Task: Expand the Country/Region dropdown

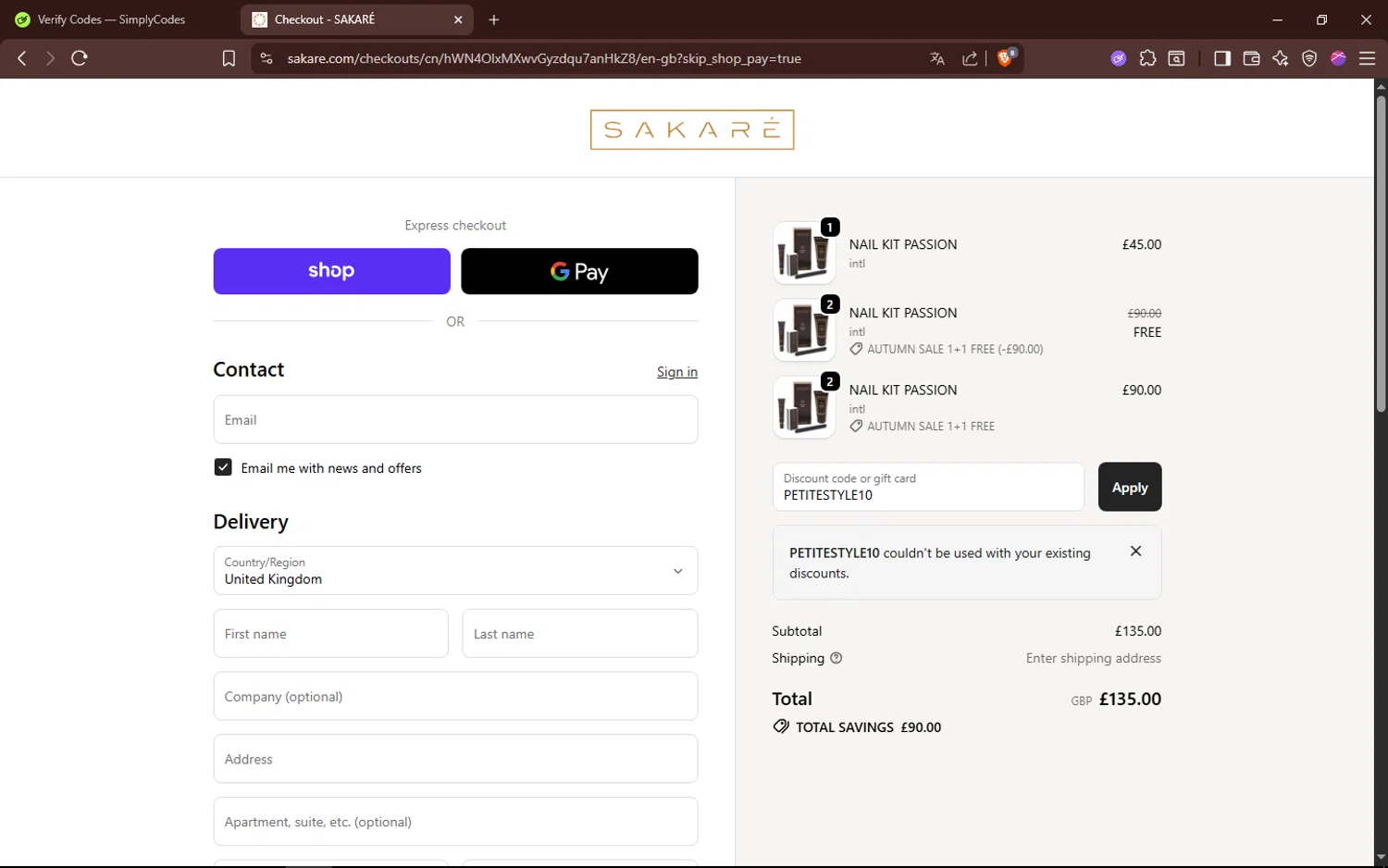Action: click(x=455, y=571)
